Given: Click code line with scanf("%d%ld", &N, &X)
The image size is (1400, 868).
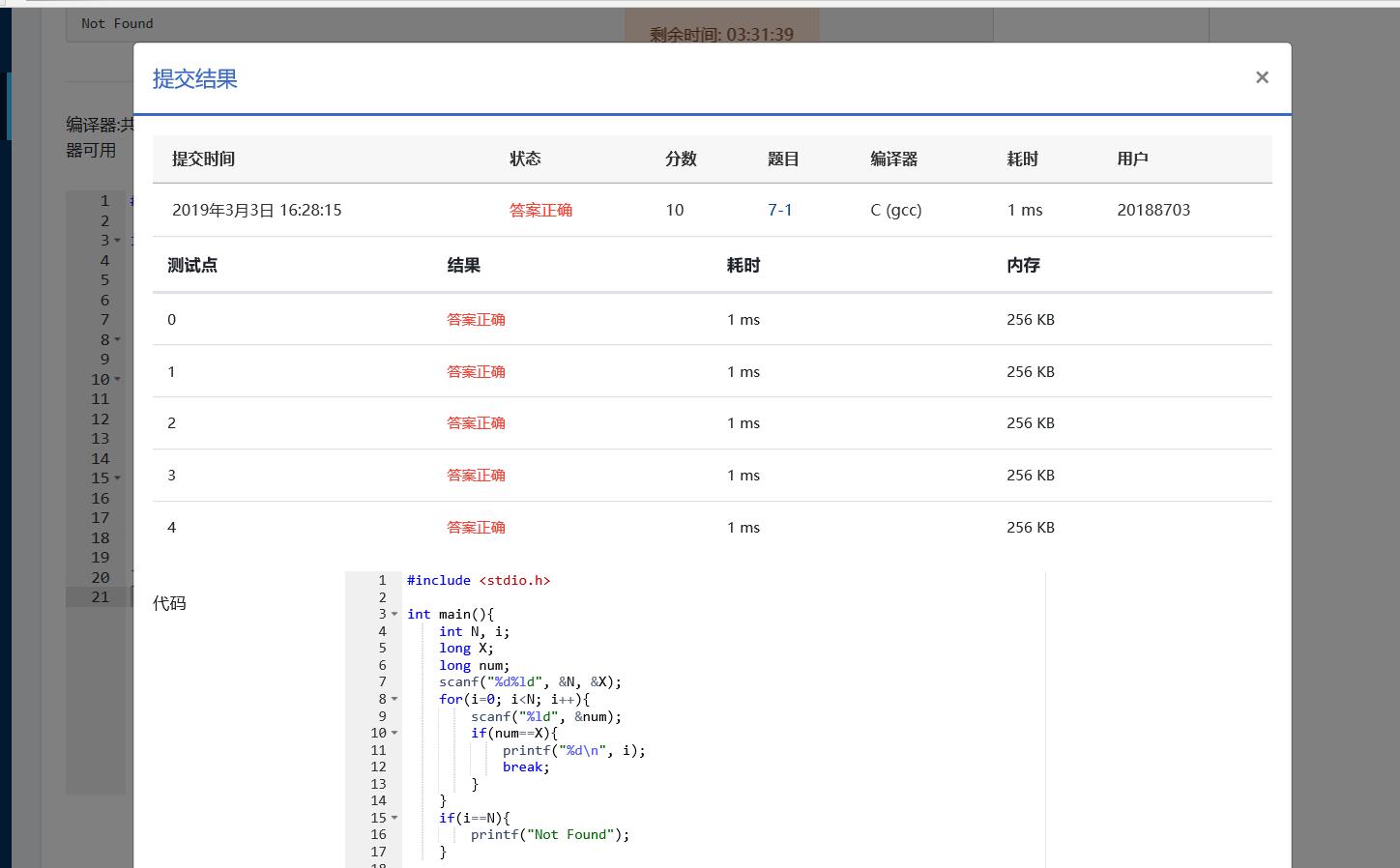Looking at the screenshot, I should point(531,681).
